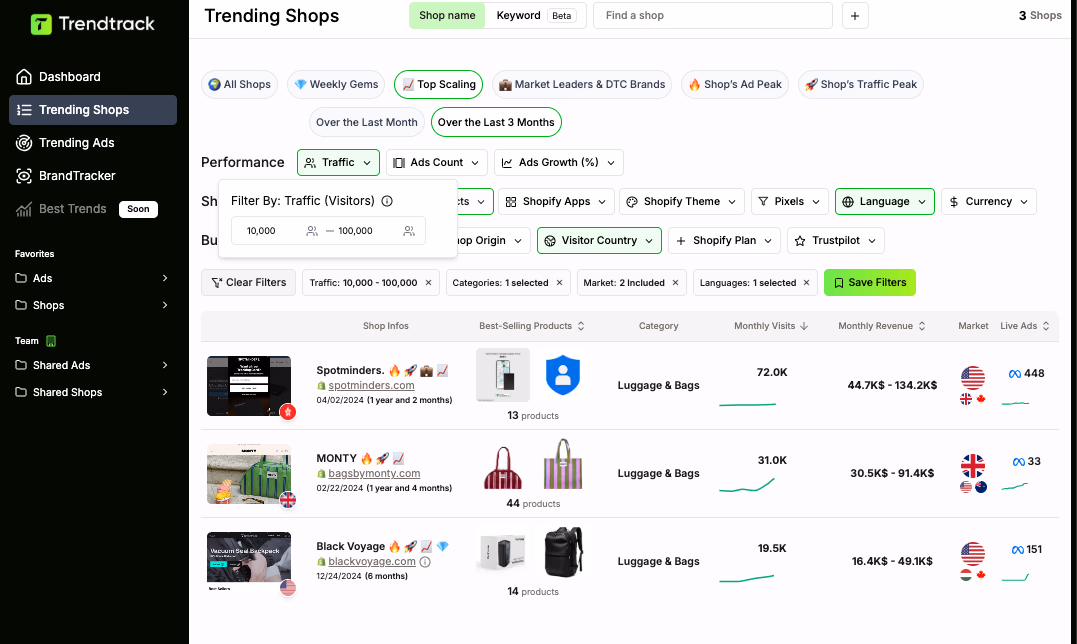The image size is (1077, 644).
Task: Remove the Categories 1 selected filter
Action: click(x=559, y=283)
